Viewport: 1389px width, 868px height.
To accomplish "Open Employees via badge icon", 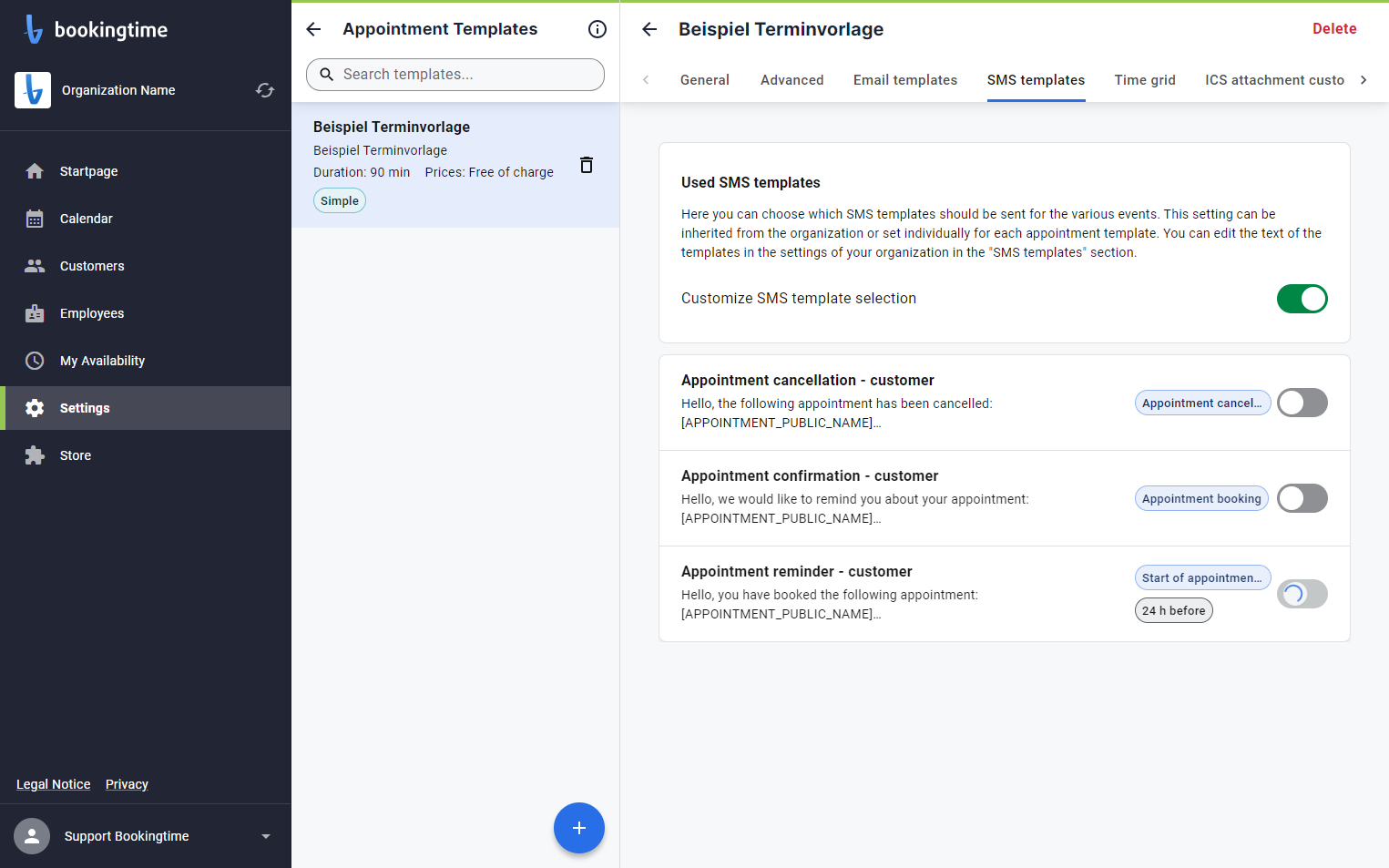I will (35, 313).
